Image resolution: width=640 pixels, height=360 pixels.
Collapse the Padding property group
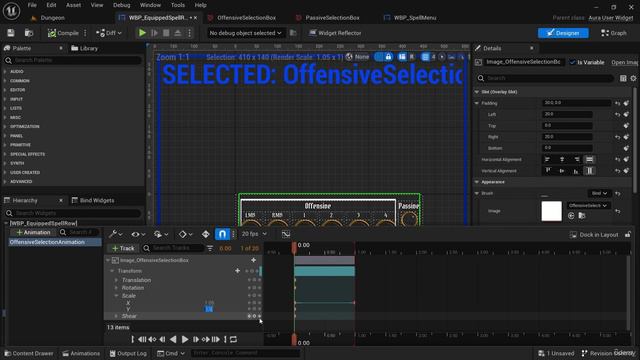(x=477, y=103)
